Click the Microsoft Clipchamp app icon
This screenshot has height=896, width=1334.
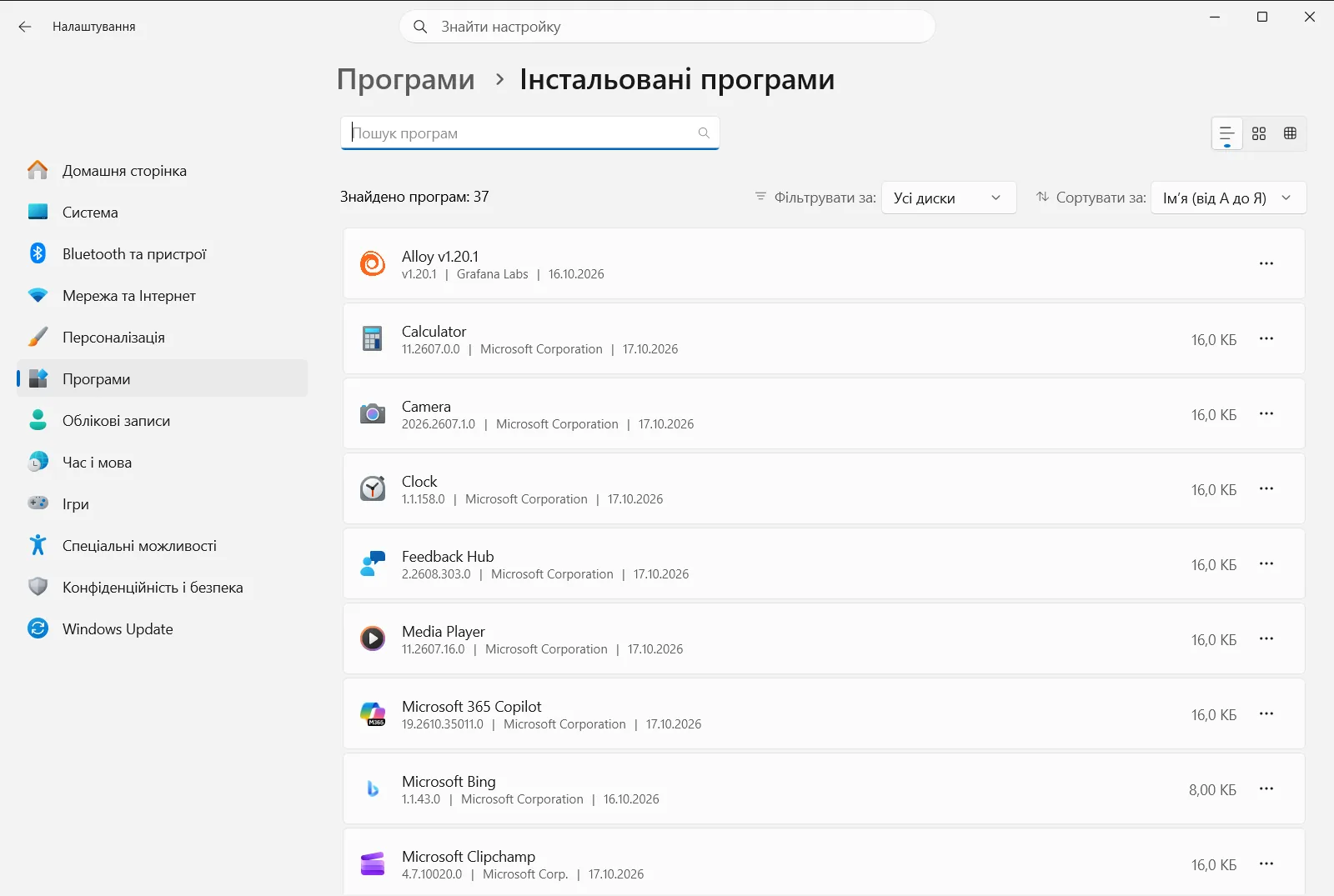coord(373,863)
